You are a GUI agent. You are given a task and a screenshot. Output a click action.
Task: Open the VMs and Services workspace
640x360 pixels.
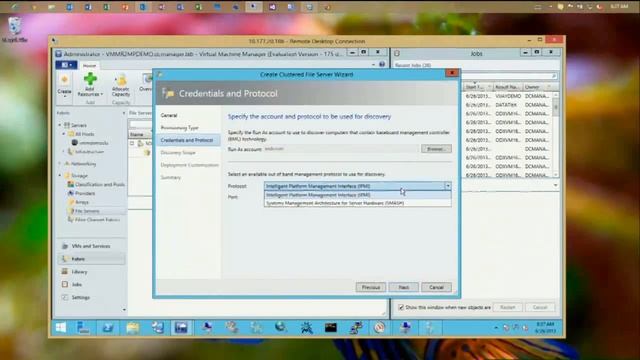tap(91, 246)
